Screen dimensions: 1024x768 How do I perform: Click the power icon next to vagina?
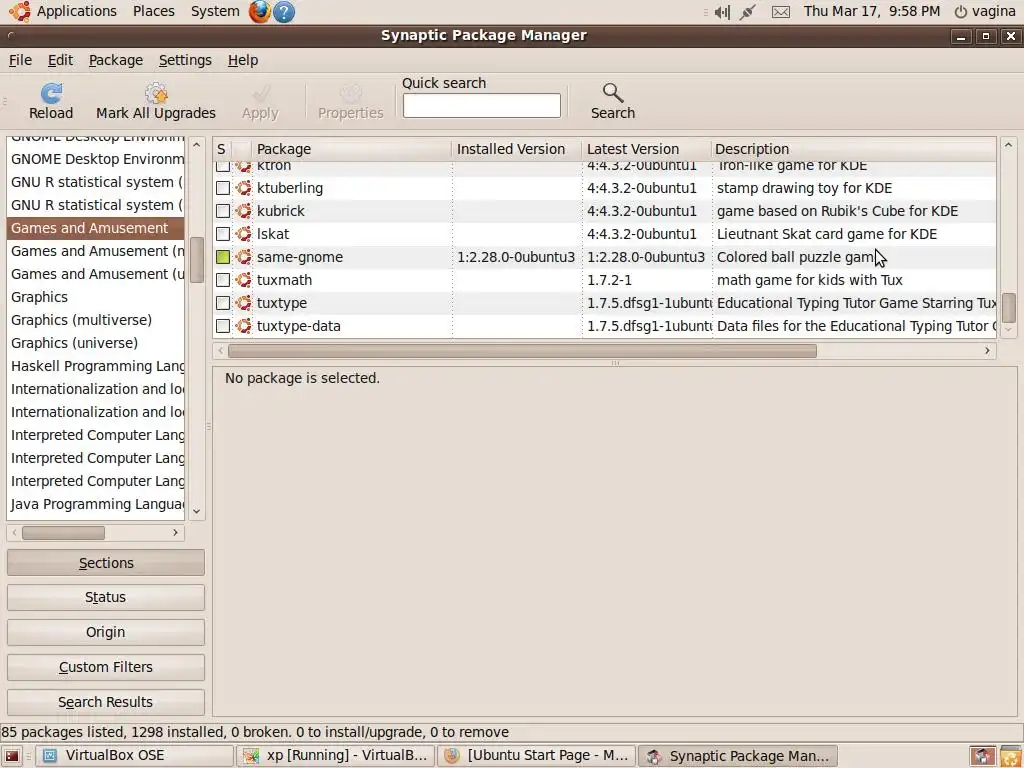960,12
